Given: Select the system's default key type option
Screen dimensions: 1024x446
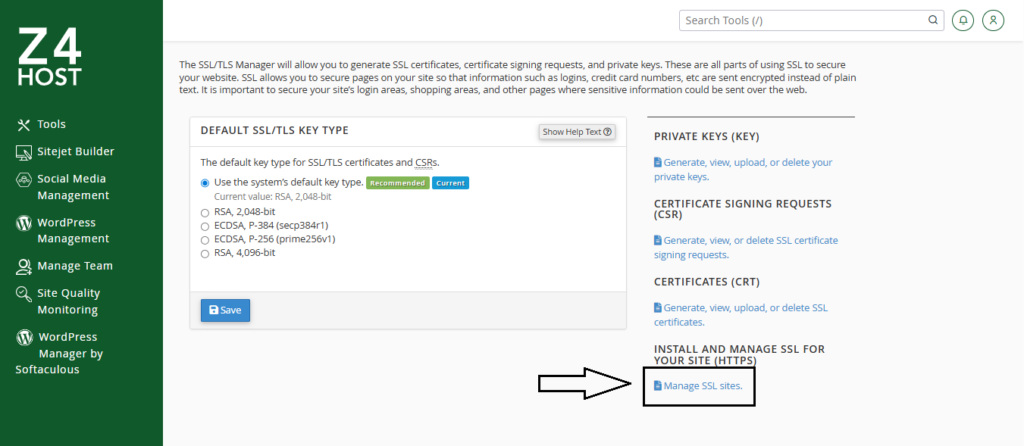Looking at the screenshot, I should tap(205, 183).
